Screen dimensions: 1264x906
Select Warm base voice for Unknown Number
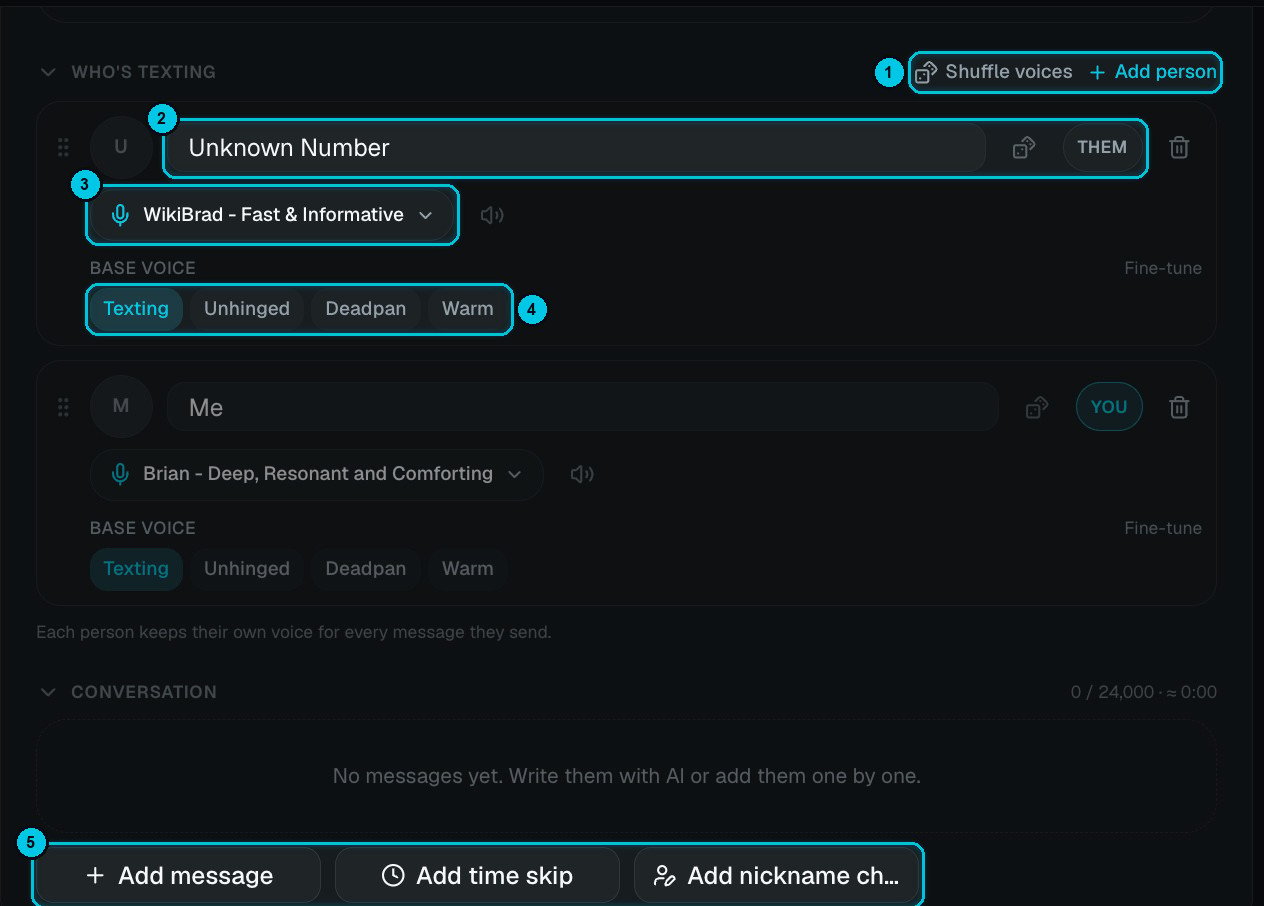point(468,309)
